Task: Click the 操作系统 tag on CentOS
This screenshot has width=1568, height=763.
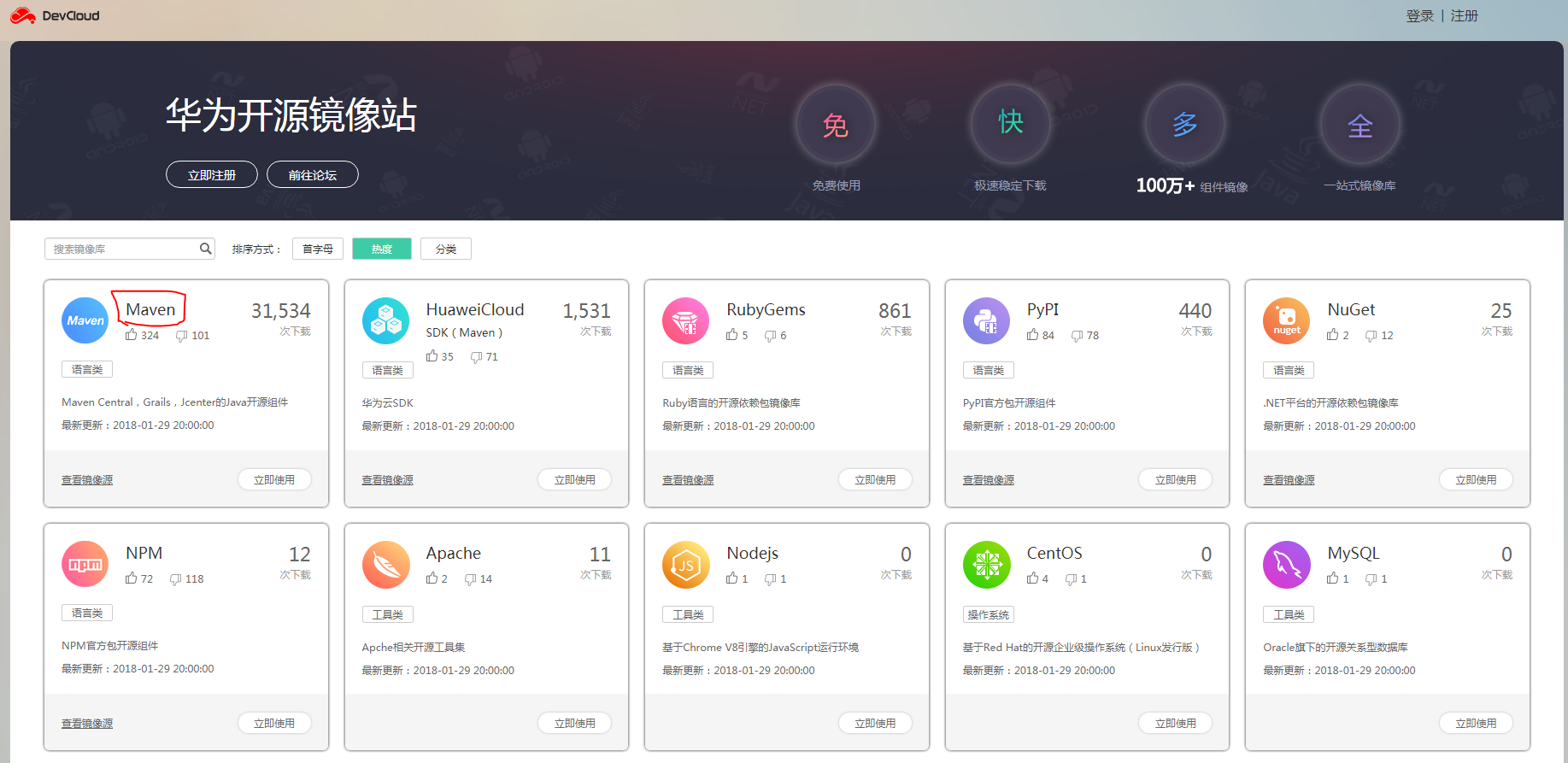Action: tap(989, 614)
